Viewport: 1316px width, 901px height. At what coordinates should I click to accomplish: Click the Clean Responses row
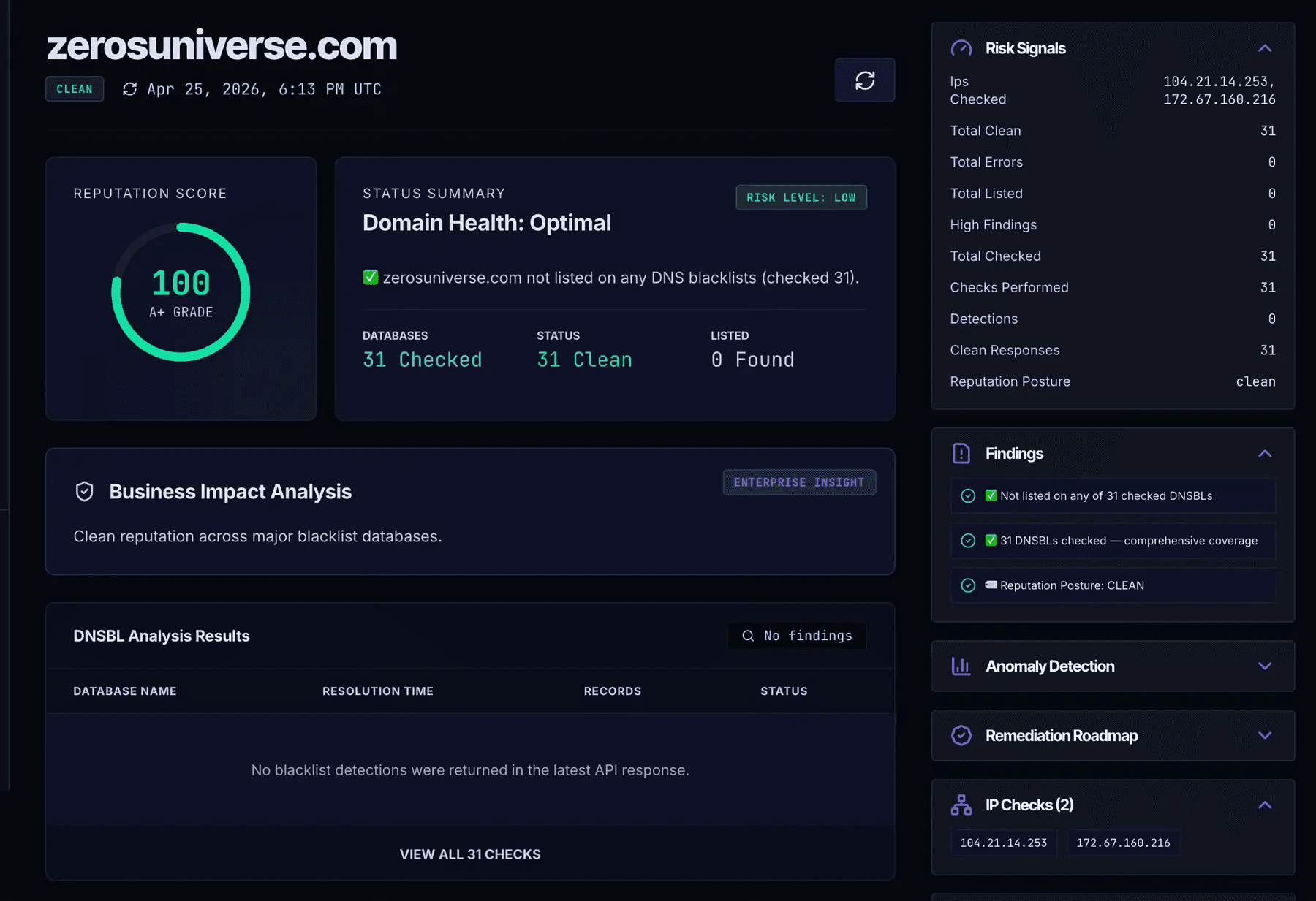tap(1113, 351)
